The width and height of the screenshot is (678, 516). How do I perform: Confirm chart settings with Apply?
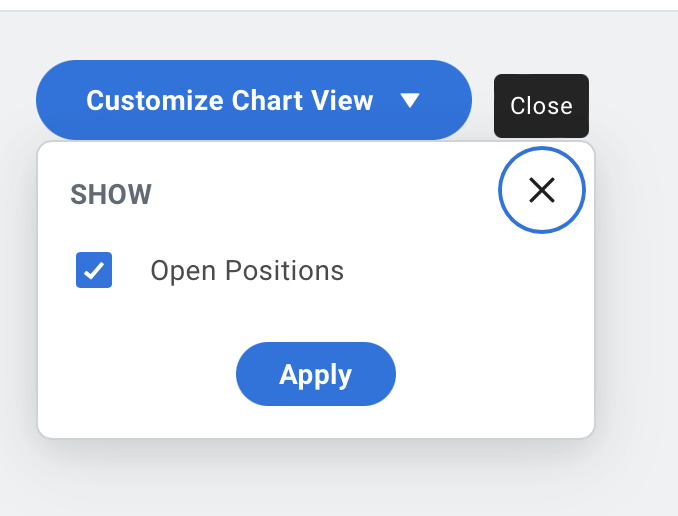click(316, 374)
